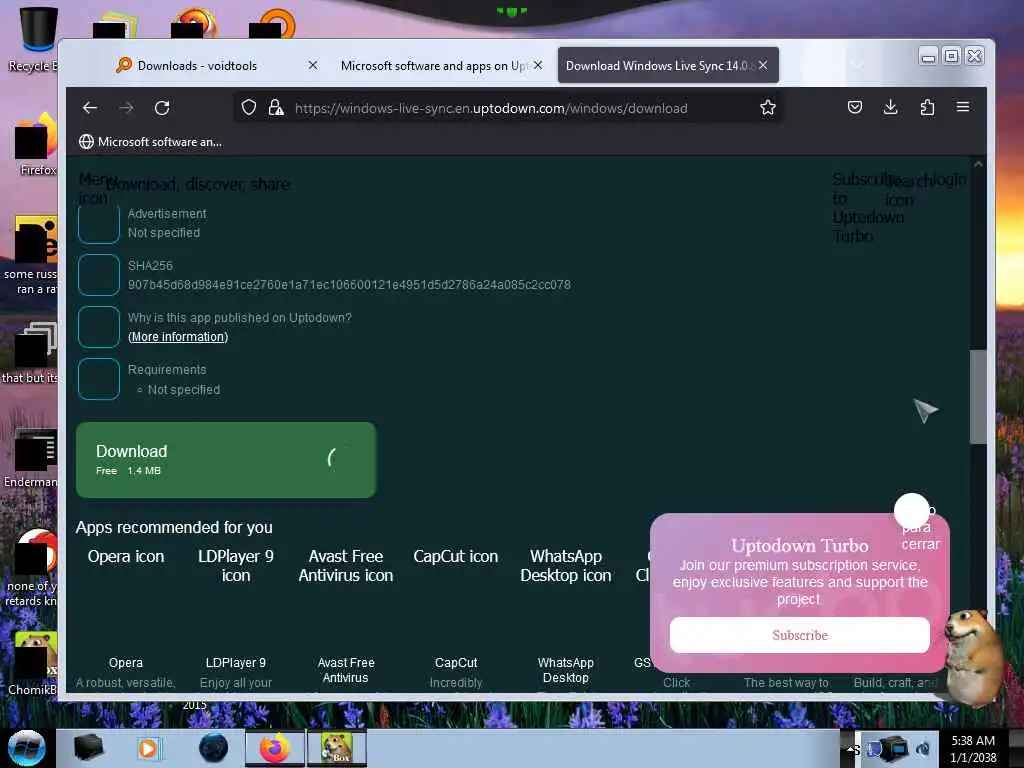Click the volume icon in system tray

(x=923, y=749)
